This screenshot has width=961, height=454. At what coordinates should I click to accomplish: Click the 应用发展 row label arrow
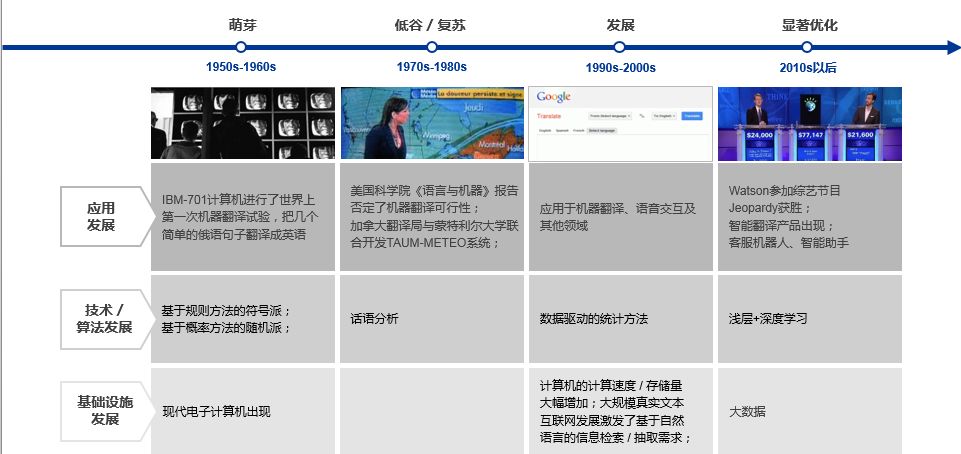[107, 217]
